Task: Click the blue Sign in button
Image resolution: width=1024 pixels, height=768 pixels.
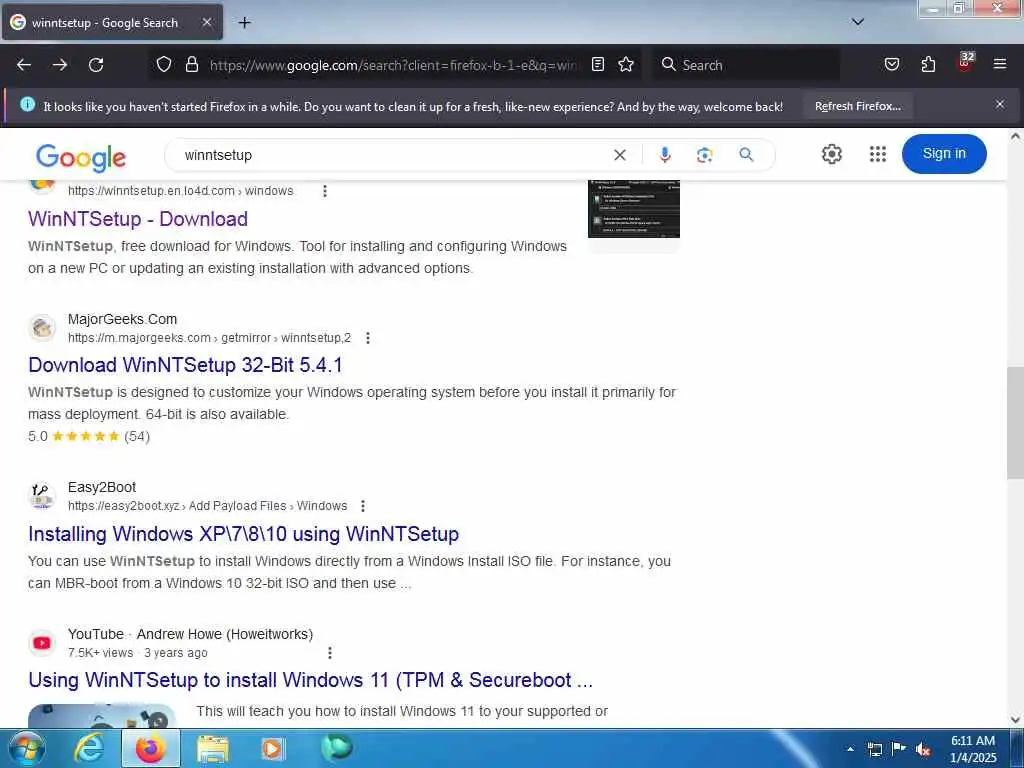Action: (x=944, y=153)
